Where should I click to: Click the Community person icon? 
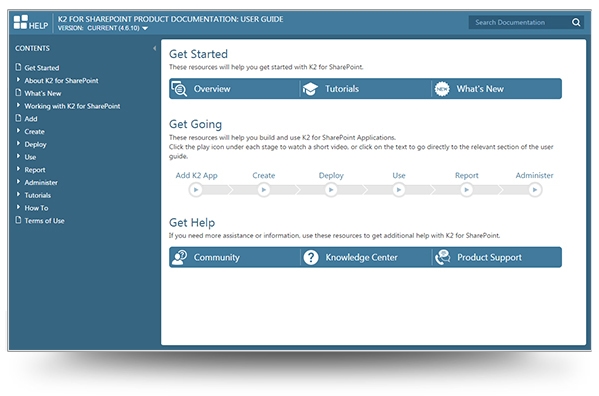point(179,257)
